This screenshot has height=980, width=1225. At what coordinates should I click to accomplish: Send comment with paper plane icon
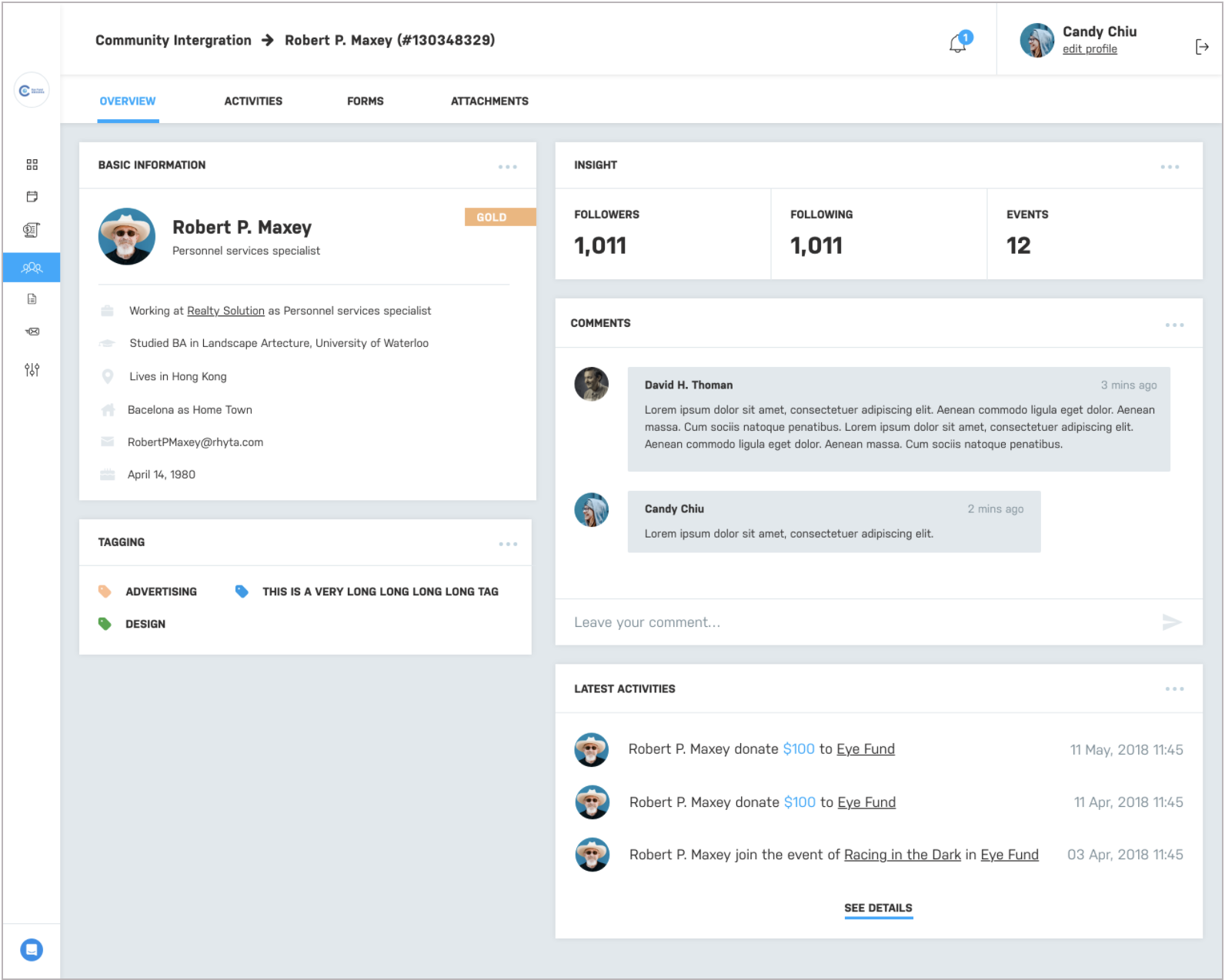click(x=1171, y=622)
